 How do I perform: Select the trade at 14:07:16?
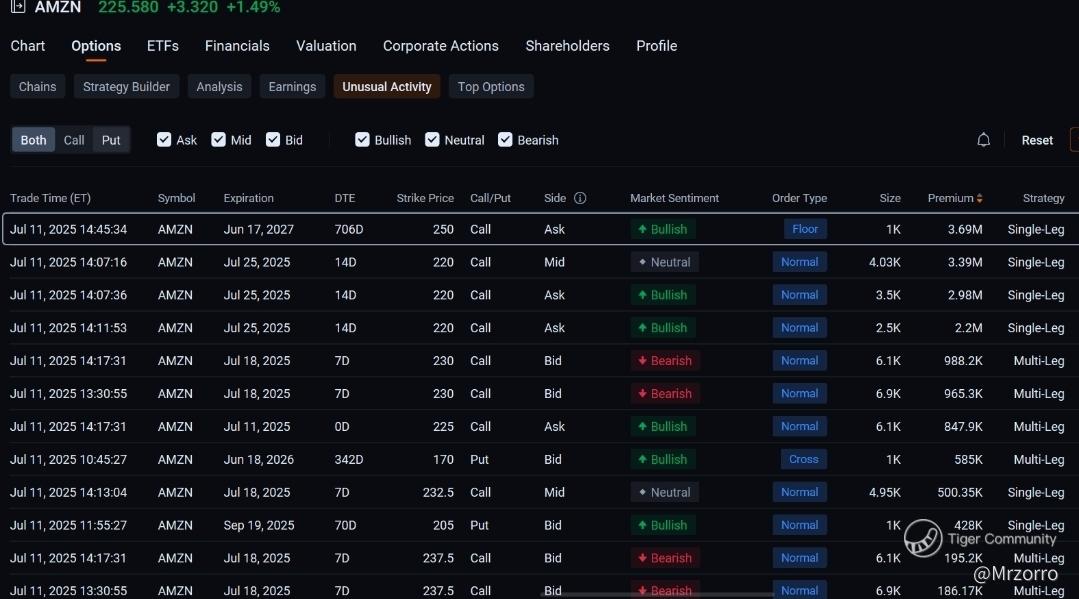pos(541,262)
